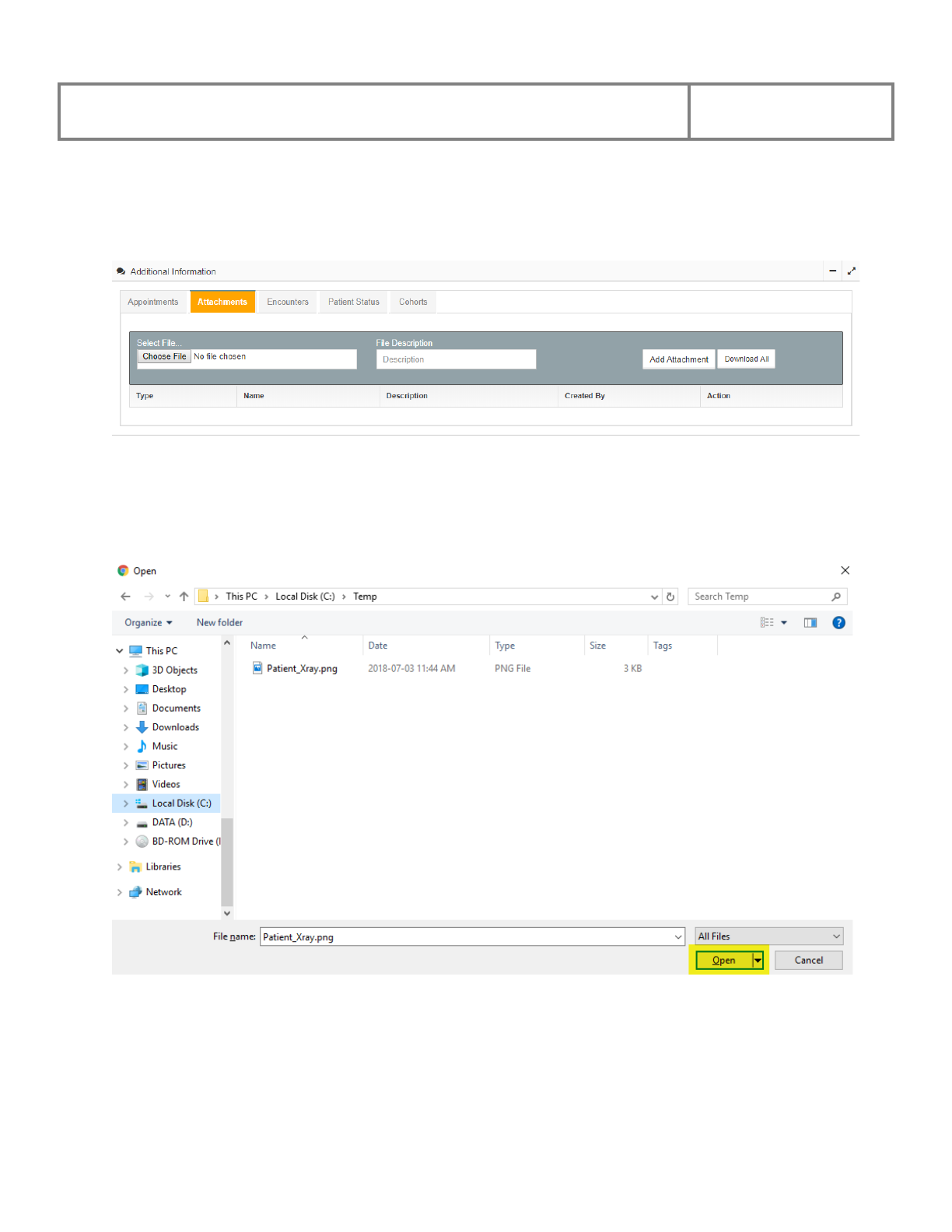This screenshot has height=1232, width=952.
Task: Switch to the Appointments tab
Action: [x=153, y=302]
